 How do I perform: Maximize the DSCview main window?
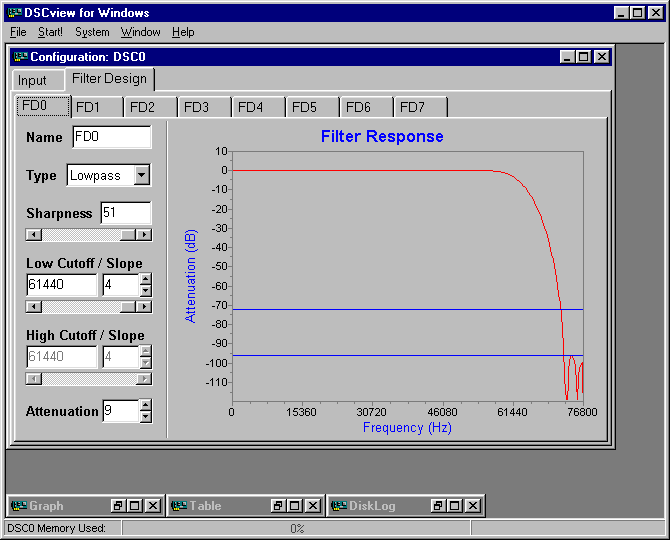pyautogui.click(x=638, y=13)
